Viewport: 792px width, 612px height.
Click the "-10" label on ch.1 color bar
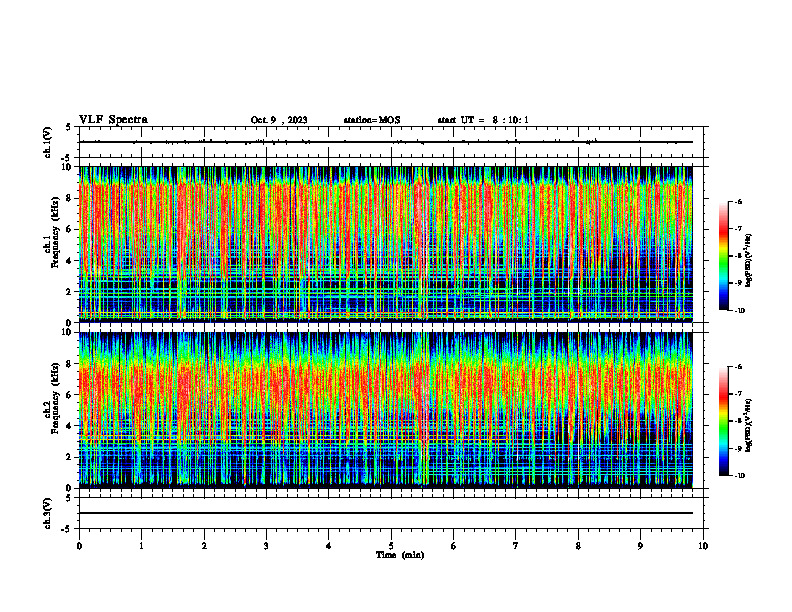pyautogui.click(x=739, y=311)
